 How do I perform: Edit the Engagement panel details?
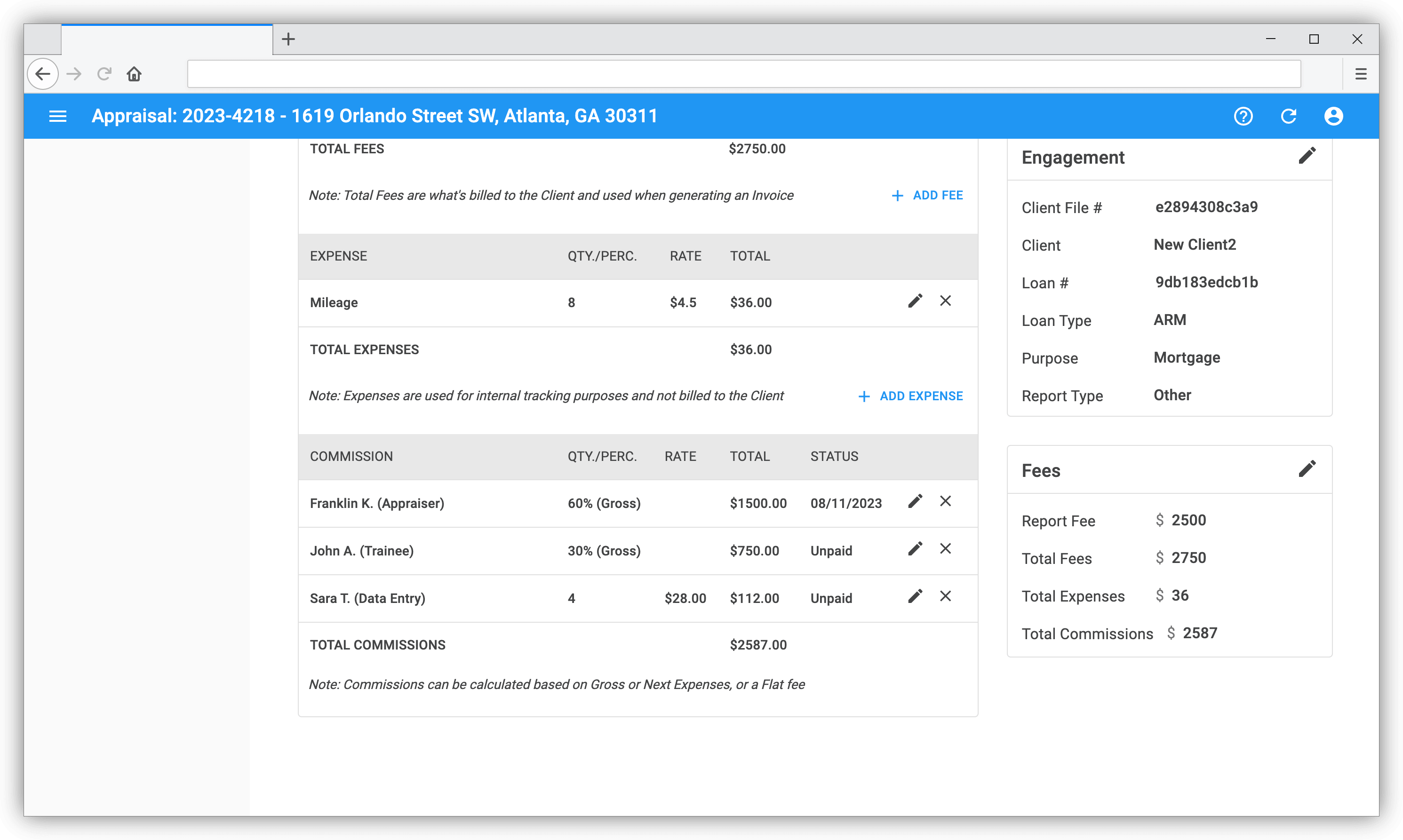pyautogui.click(x=1306, y=156)
